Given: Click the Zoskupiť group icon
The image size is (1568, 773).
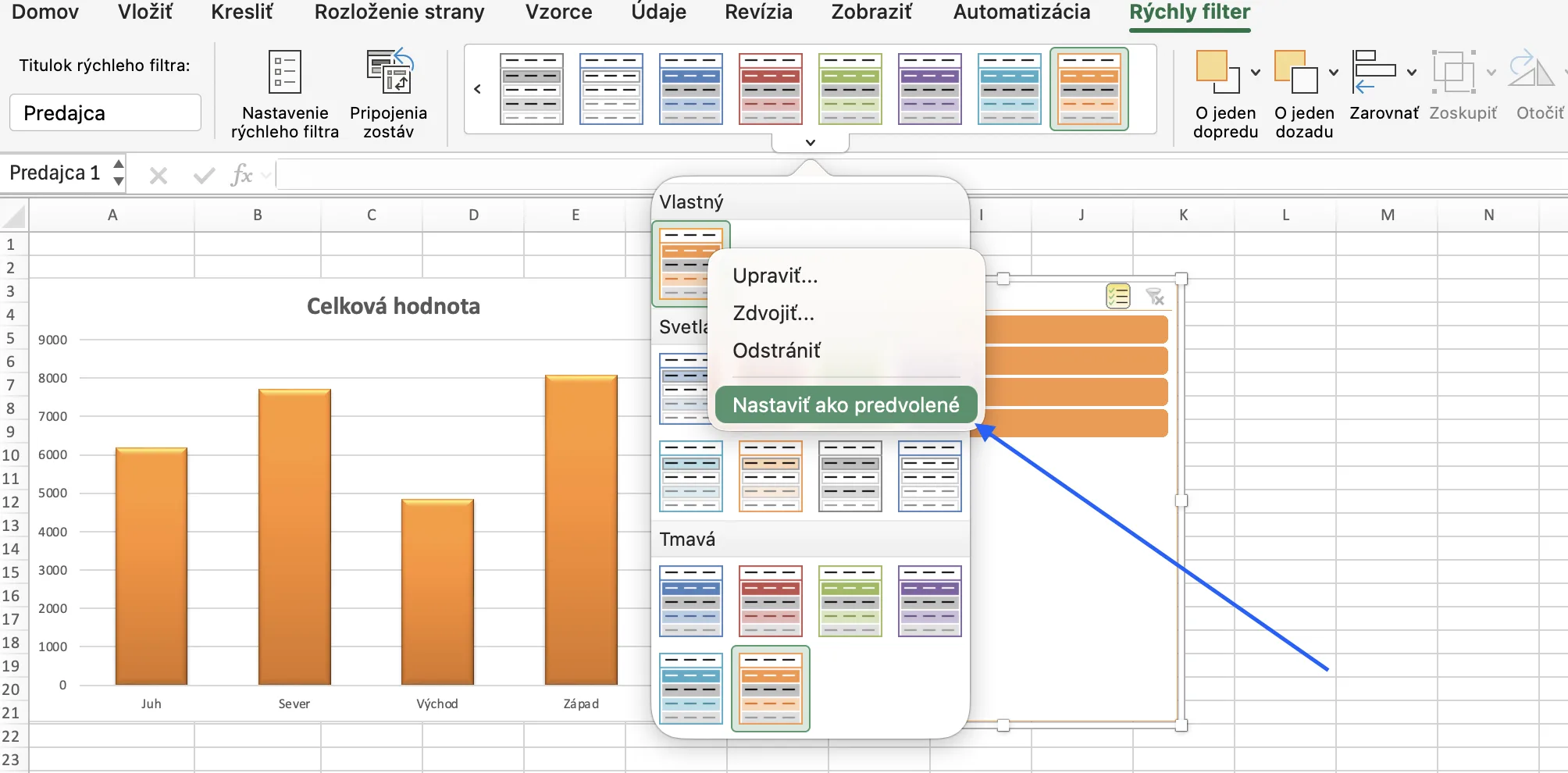Looking at the screenshot, I should point(1453,72).
